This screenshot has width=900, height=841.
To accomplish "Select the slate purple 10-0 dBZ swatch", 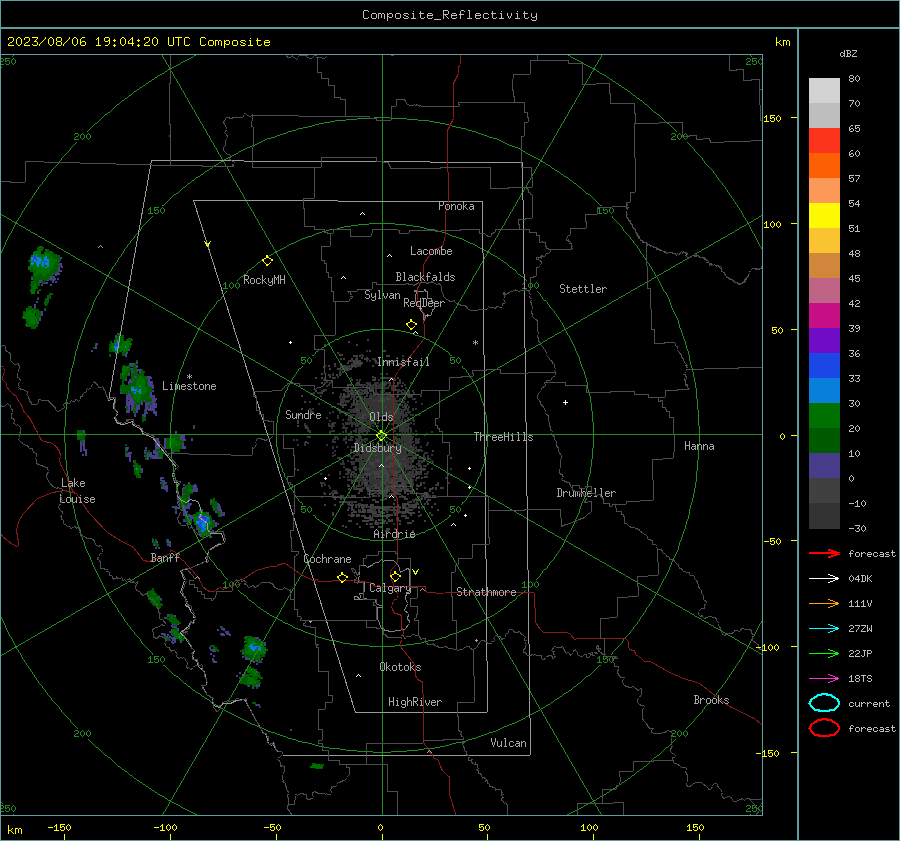I will pyautogui.click(x=824, y=466).
